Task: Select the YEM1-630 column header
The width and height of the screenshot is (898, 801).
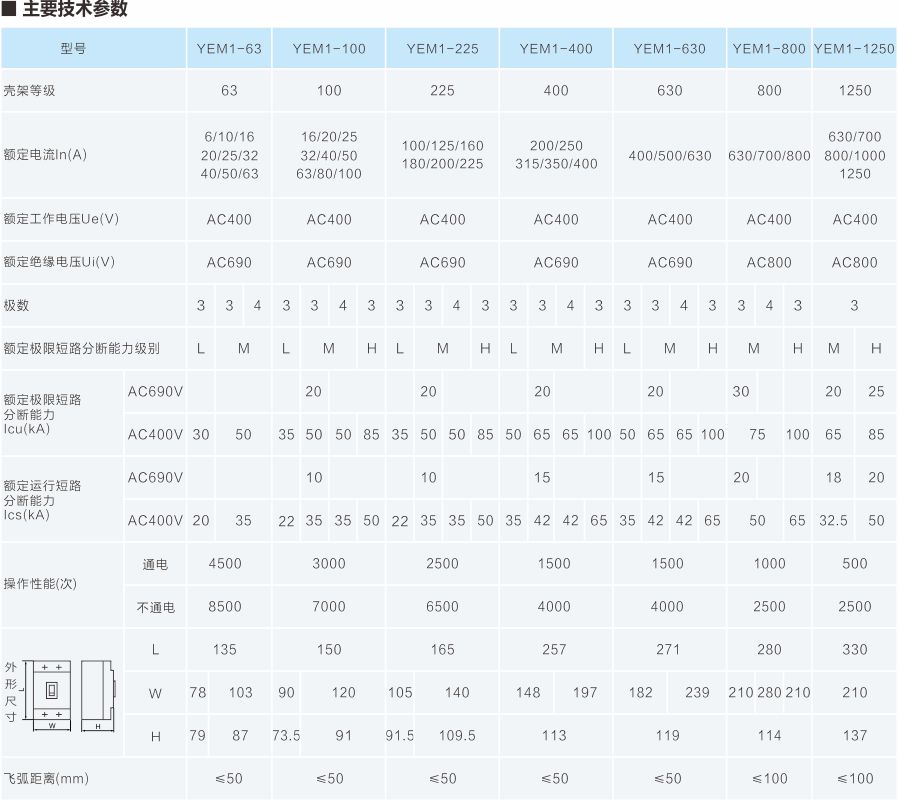Action: click(x=669, y=48)
